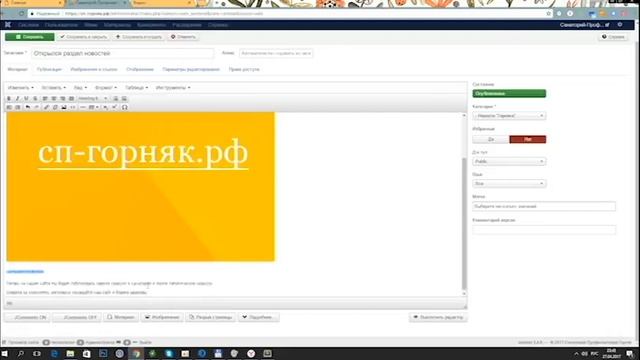The image size is (640, 360).
Task: Click the bullet list icon
Action: point(116,98)
